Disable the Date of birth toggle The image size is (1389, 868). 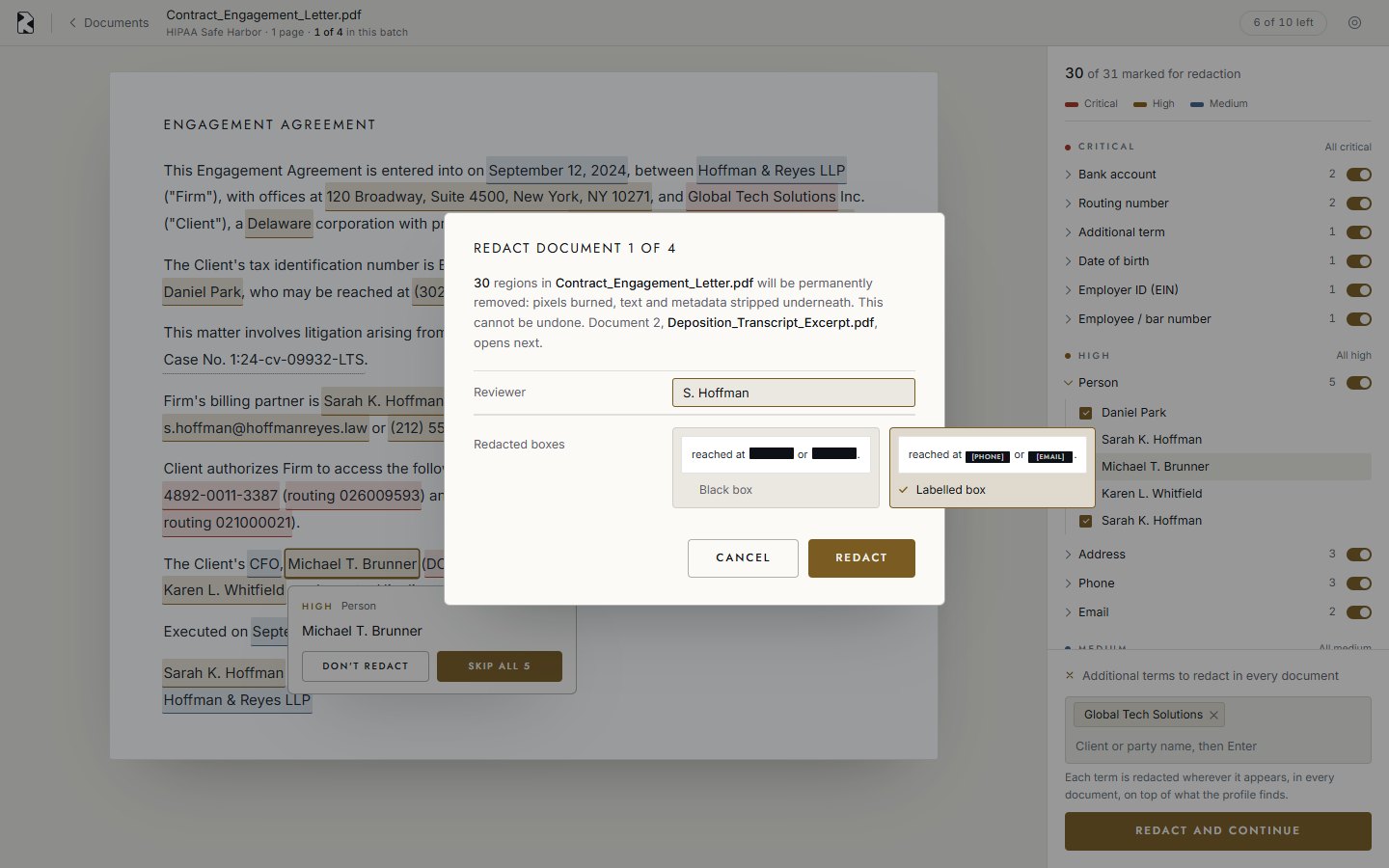click(x=1359, y=261)
